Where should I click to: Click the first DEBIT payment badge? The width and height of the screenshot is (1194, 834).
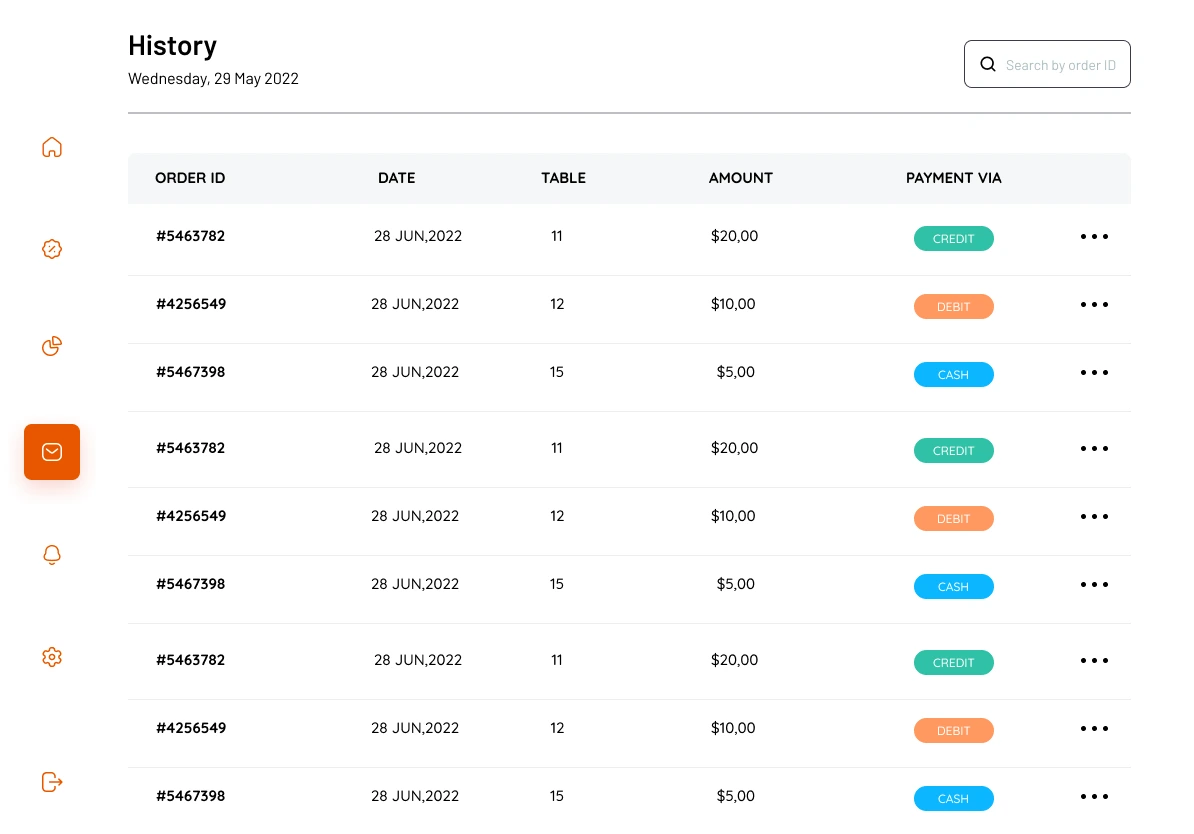click(x=953, y=306)
